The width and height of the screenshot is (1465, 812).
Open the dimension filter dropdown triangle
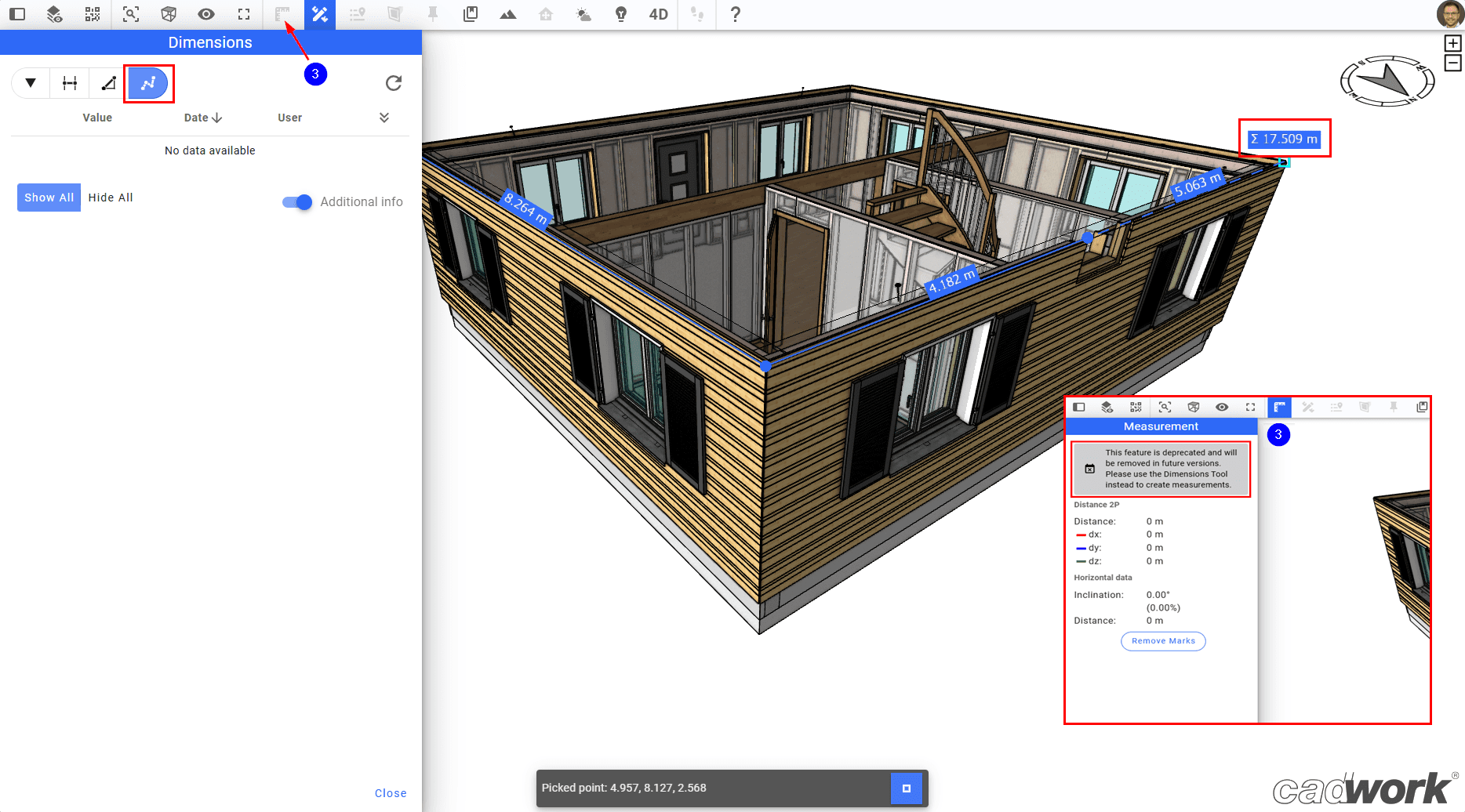(x=31, y=83)
